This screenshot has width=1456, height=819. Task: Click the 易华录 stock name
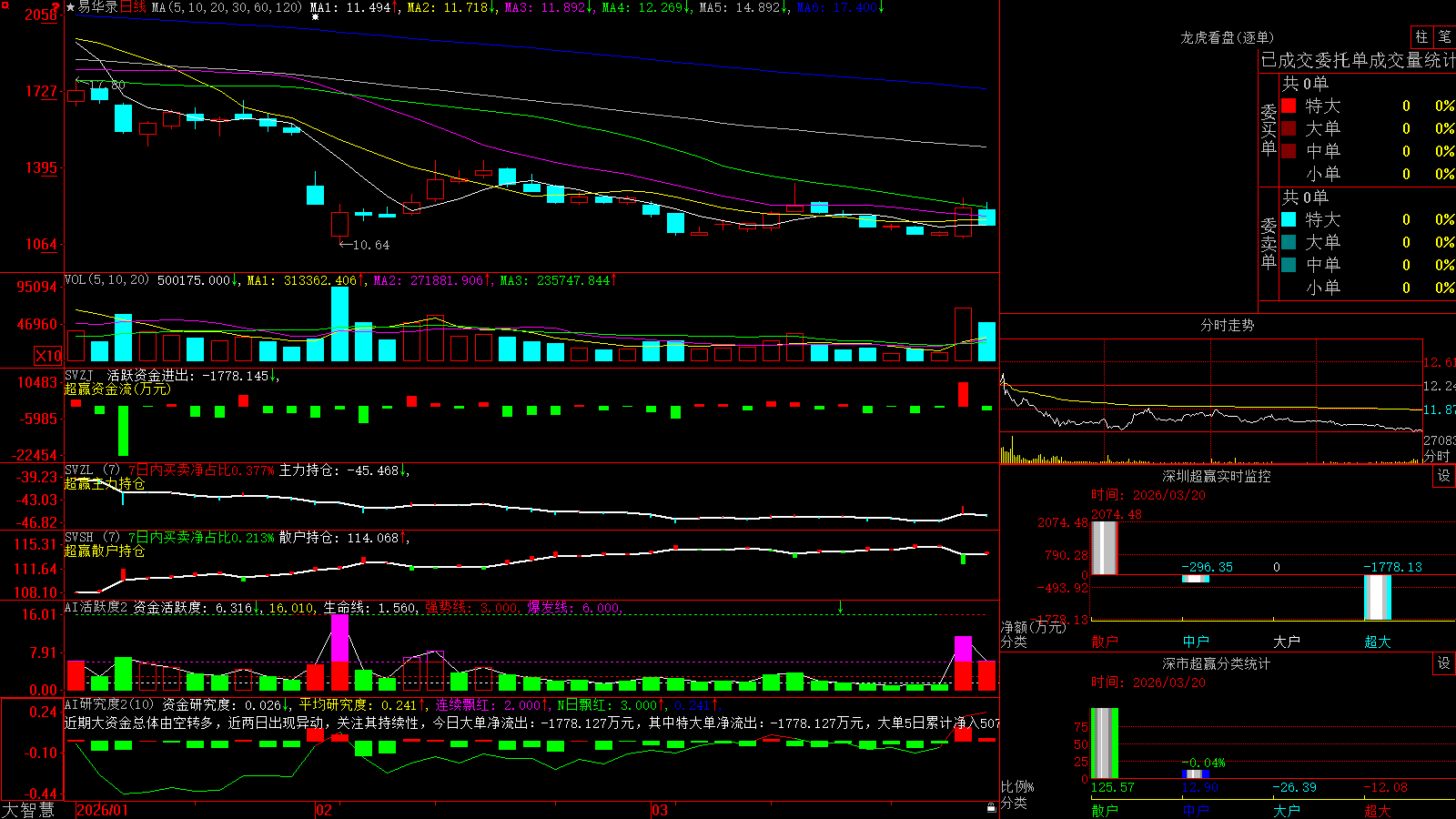98,7
